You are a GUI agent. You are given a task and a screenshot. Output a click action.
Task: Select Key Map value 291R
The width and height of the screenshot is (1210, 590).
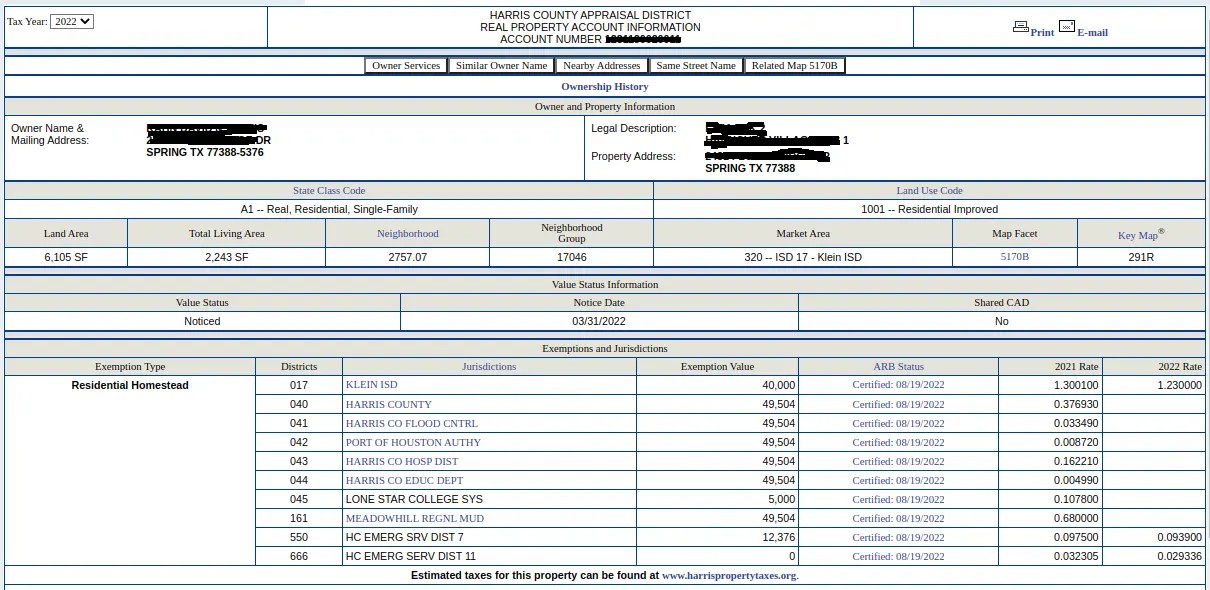tap(1141, 257)
